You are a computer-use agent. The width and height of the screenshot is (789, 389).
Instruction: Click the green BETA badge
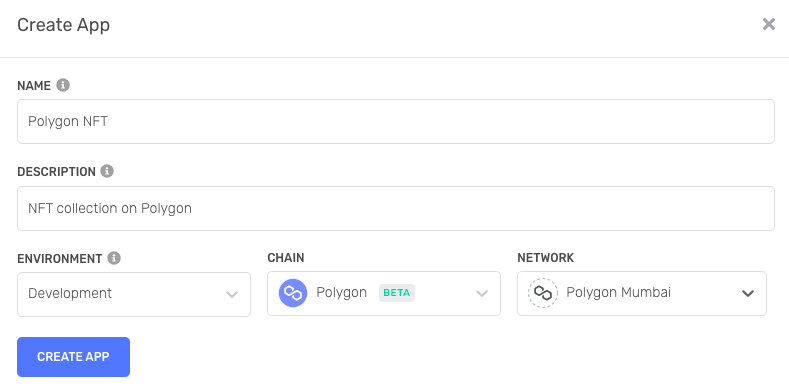tap(397, 293)
